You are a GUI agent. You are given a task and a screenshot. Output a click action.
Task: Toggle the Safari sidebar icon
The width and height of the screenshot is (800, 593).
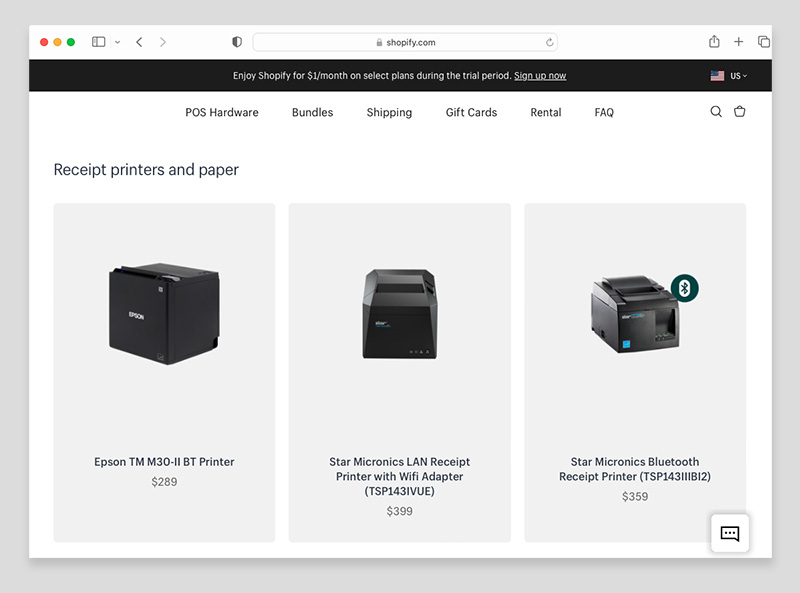[x=98, y=42]
